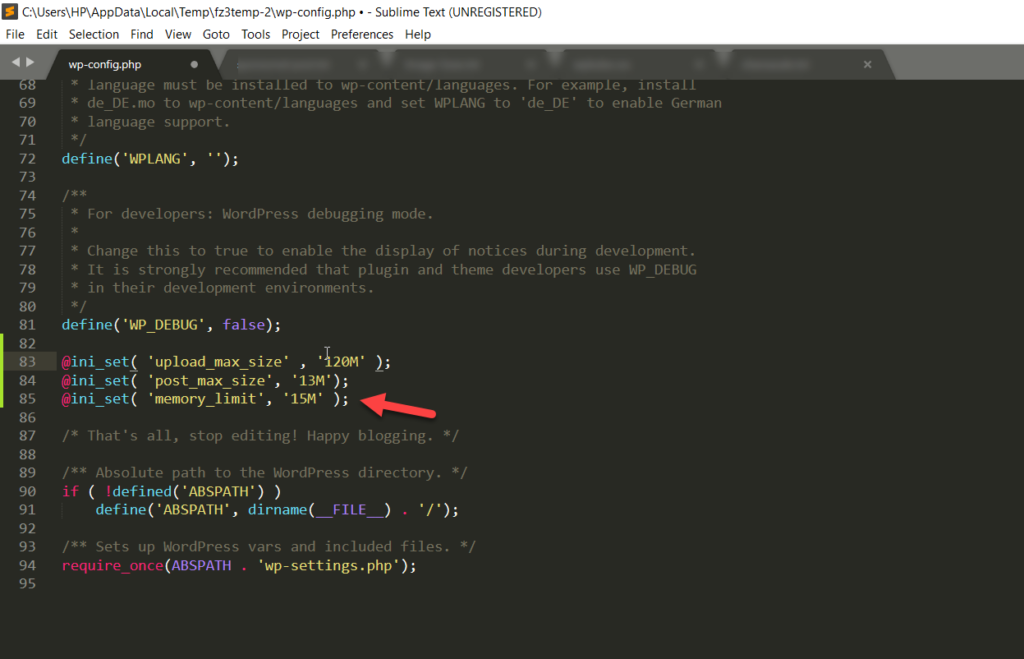Screen dimensions: 1024x659
Task: Click the next tab right arrow
Action: click(30, 62)
